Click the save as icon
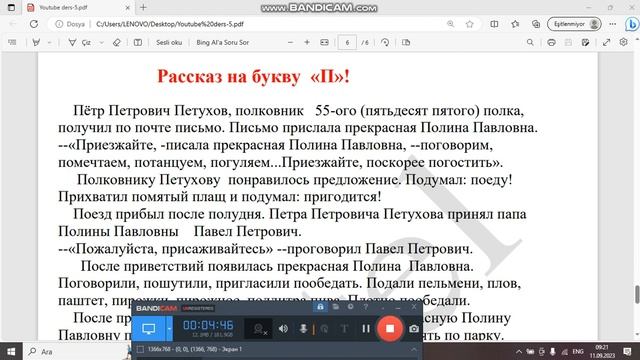 click(585, 42)
